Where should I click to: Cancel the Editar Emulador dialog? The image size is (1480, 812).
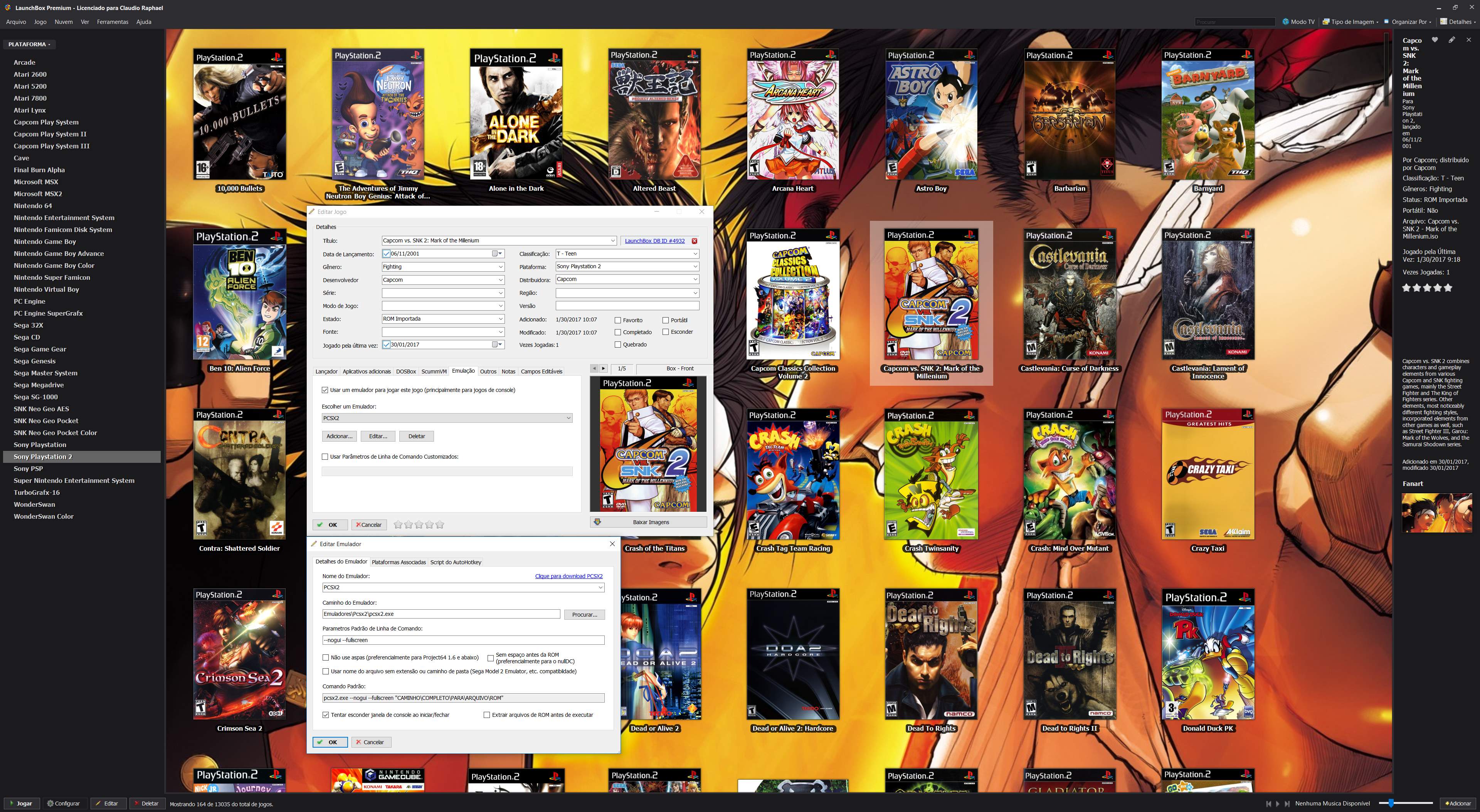(371, 742)
